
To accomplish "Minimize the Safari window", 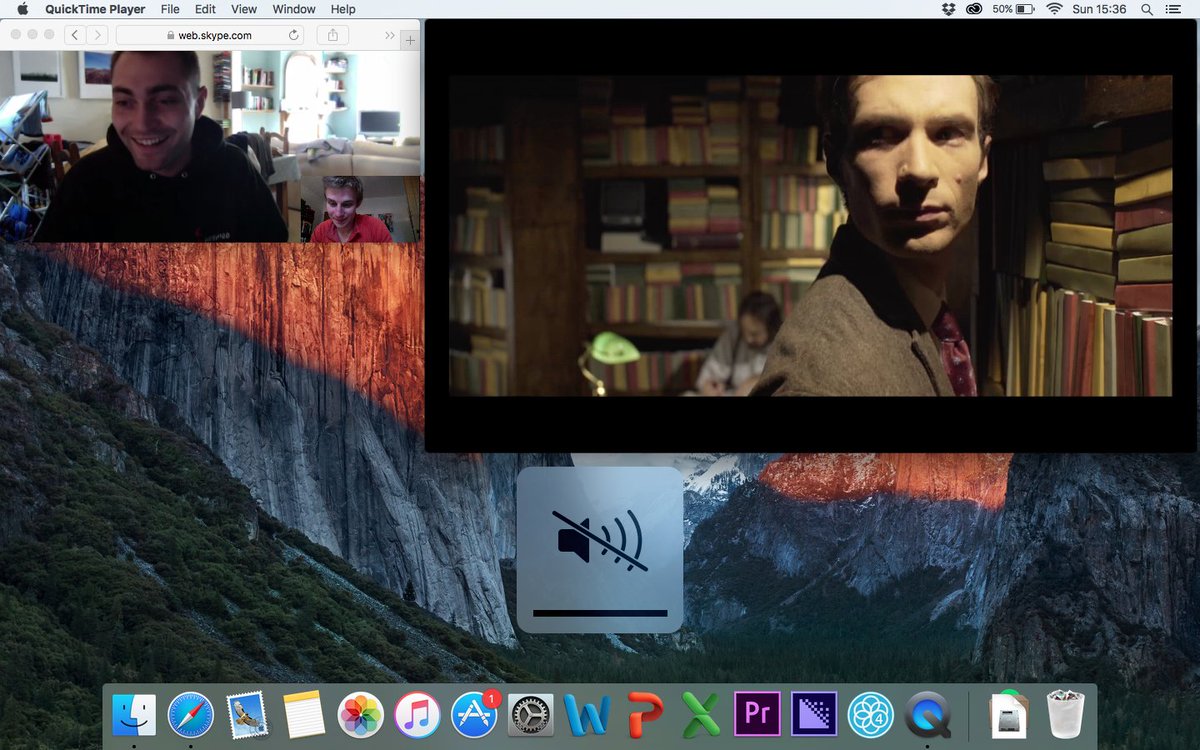I will (33, 34).
